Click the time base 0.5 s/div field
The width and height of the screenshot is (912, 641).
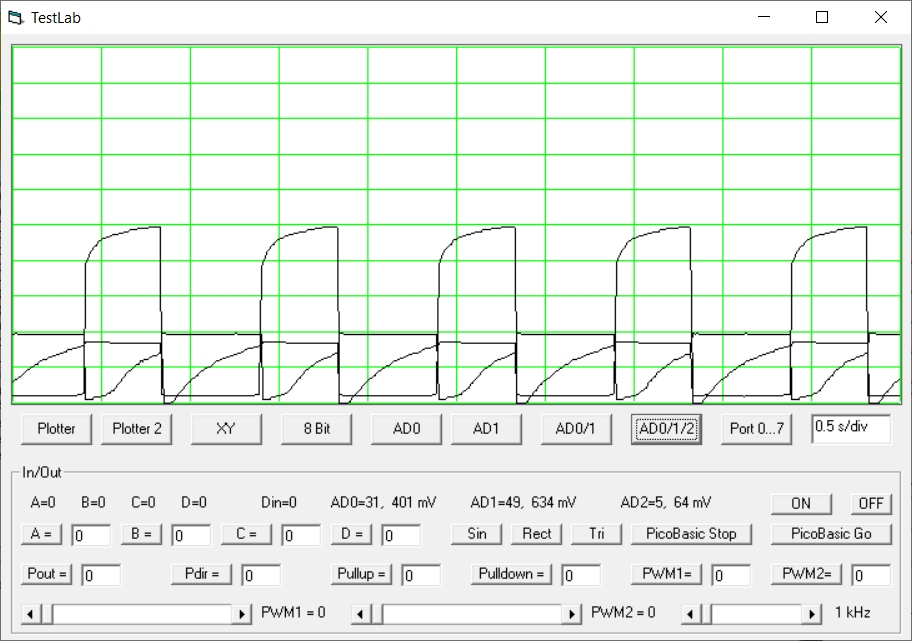tap(850, 427)
